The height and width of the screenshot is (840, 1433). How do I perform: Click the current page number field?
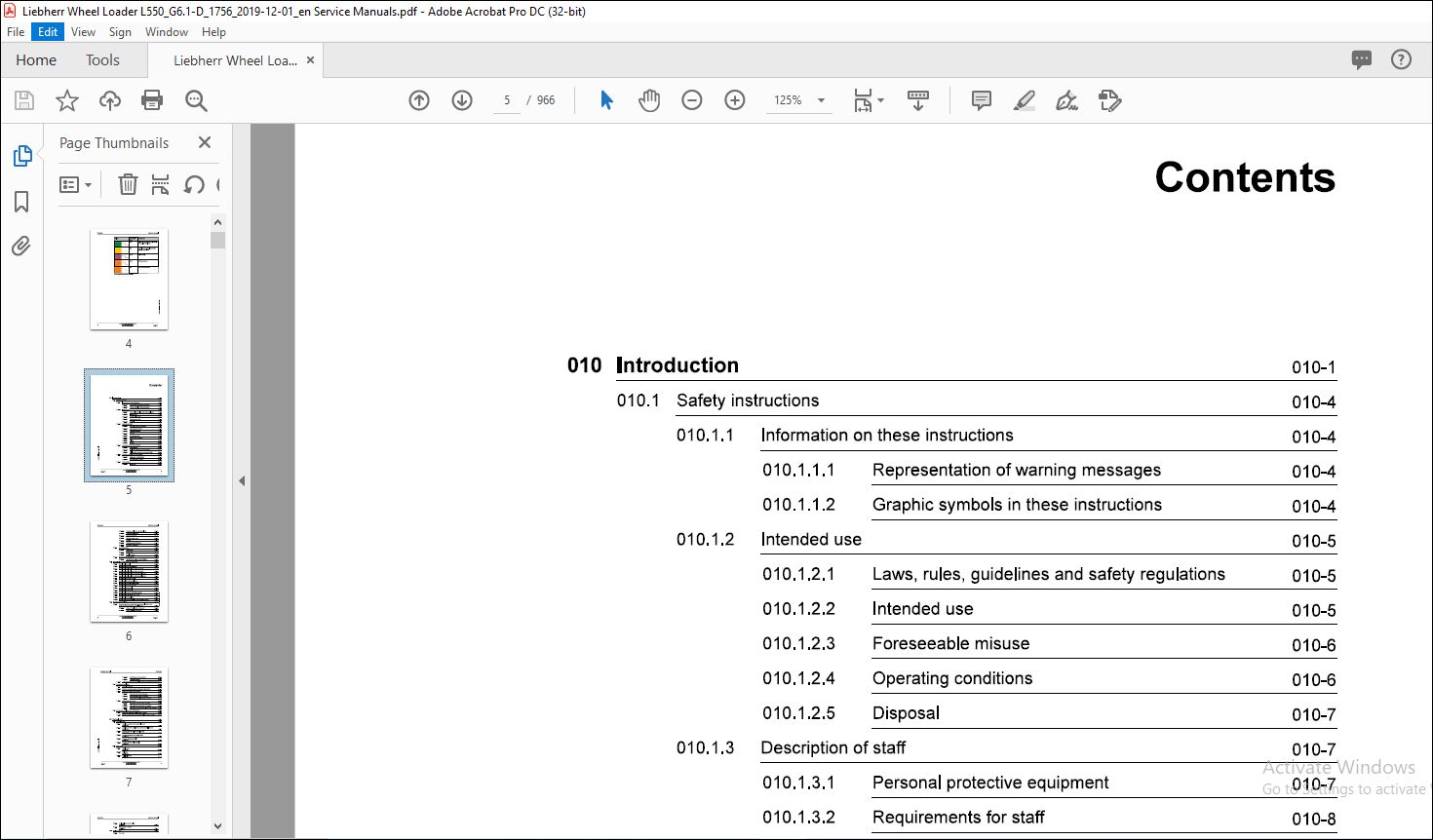click(x=507, y=100)
